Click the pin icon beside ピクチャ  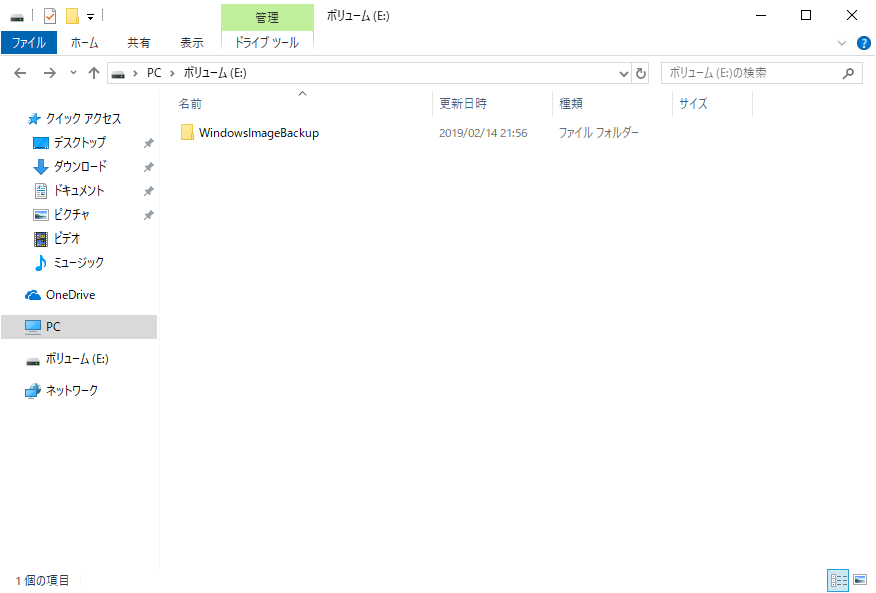pyautogui.click(x=148, y=215)
